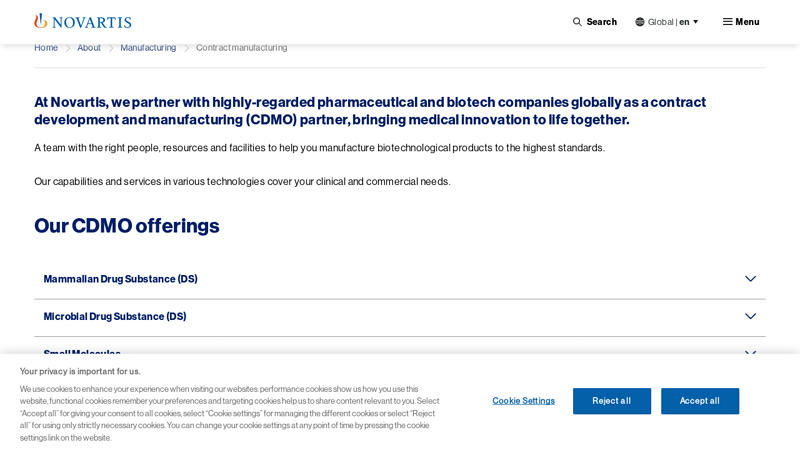Expand the Microbial Drug Substance chevron
Image resolution: width=800 pixels, height=450 pixels.
(750, 316)
